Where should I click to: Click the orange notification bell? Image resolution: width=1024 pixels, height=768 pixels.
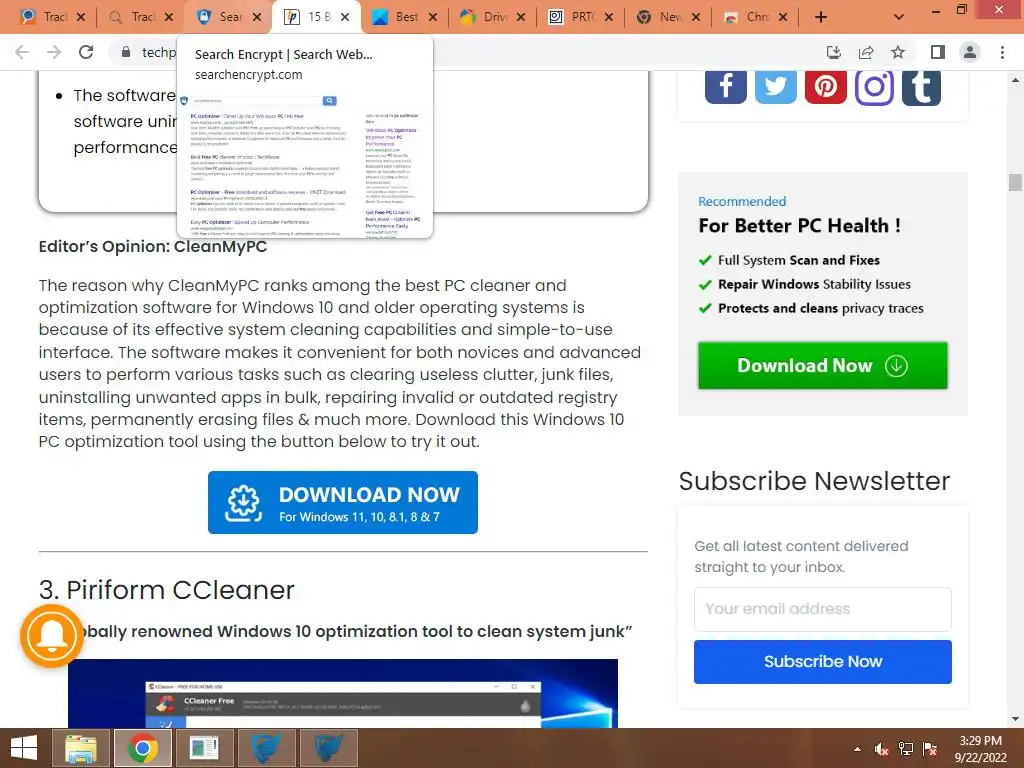52,635
